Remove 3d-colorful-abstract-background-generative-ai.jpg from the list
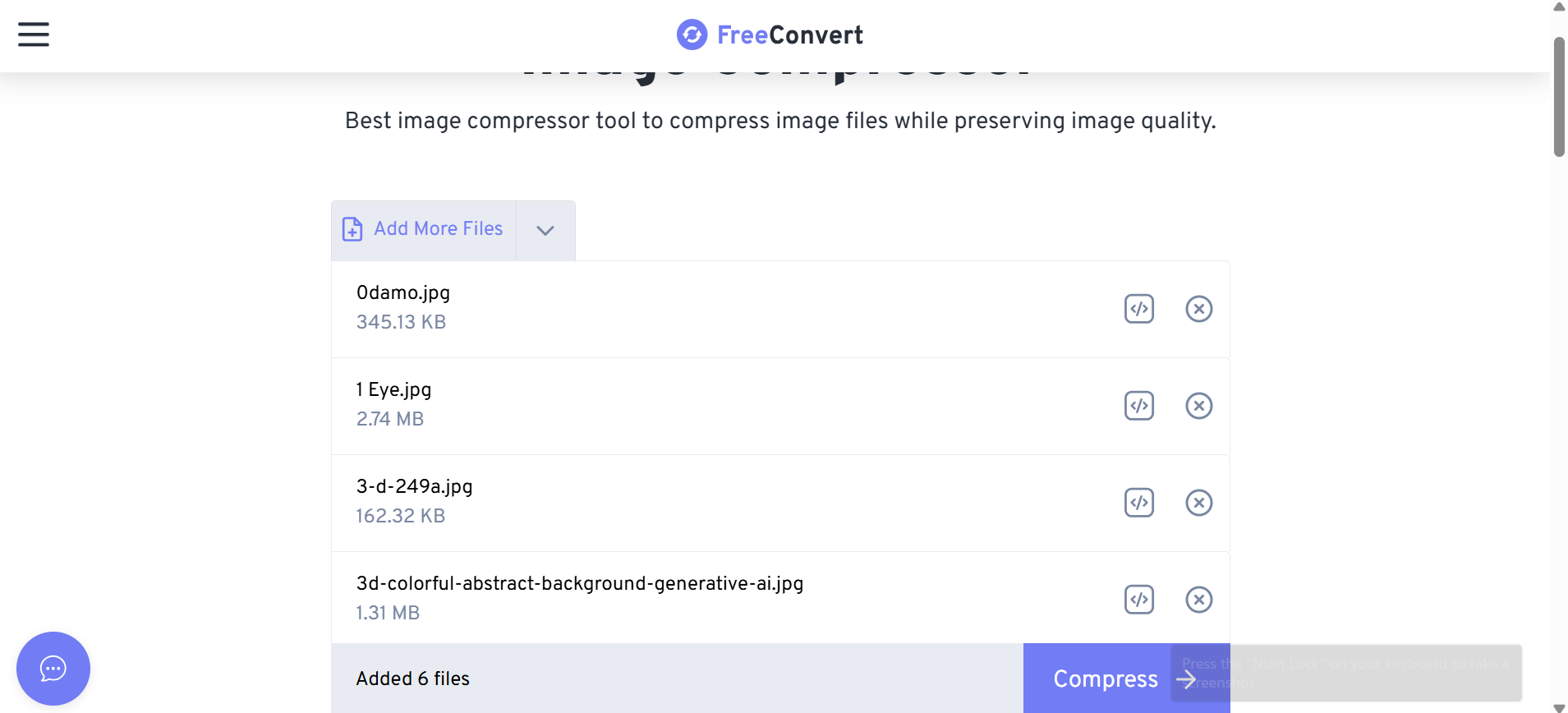Image resolution: width=1568 pixels, height=713 pixels. point(1200,599)
